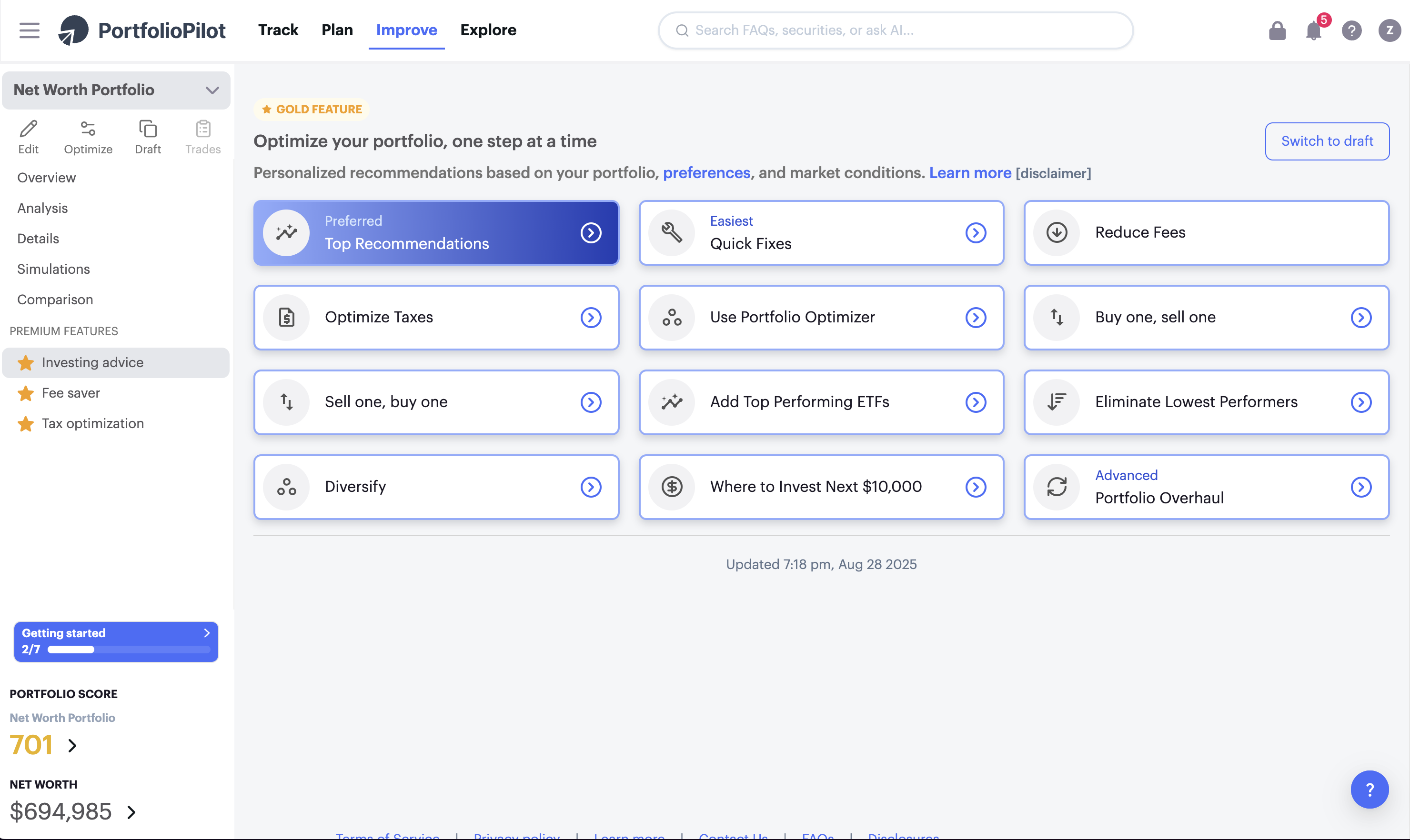
Task: Click the Optimize Taxes document icon
Action: (x=287, y=318)
